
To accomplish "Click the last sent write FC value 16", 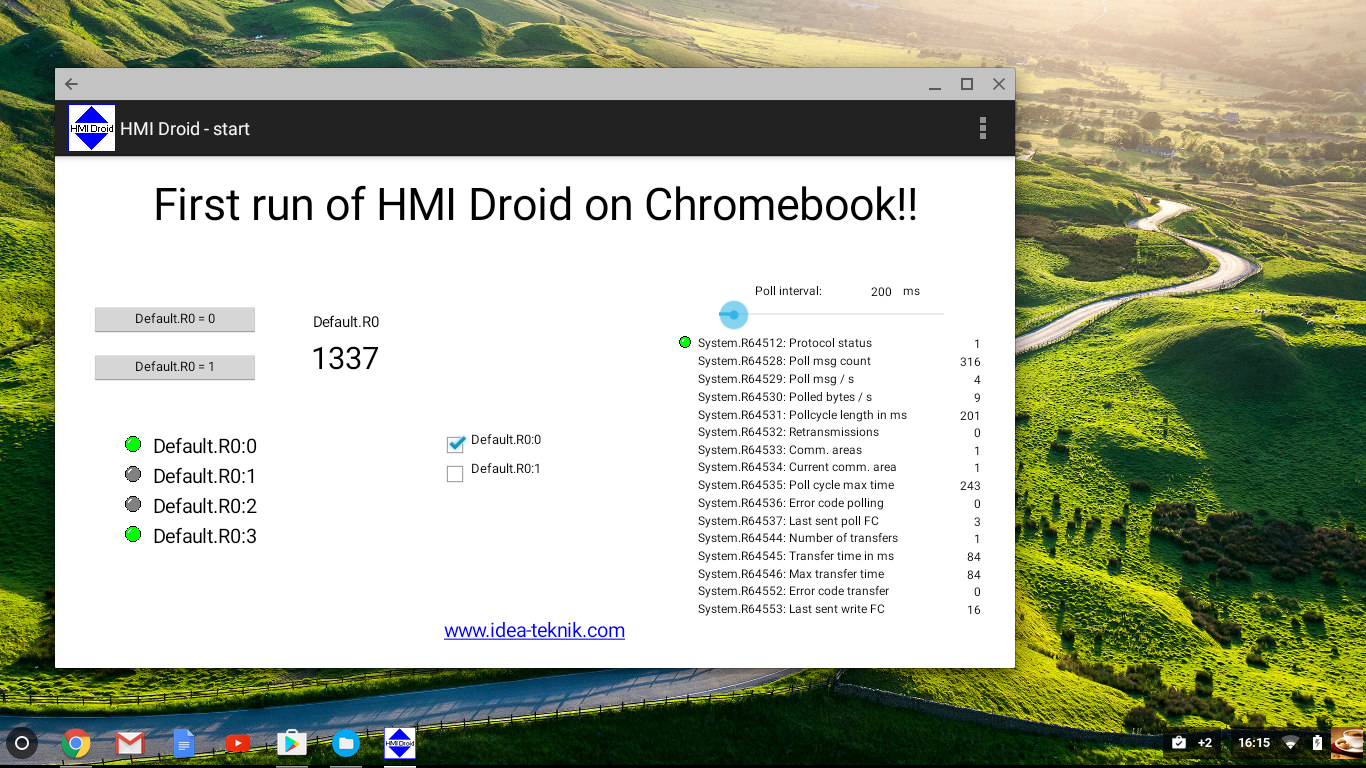I will pos(973,610).
